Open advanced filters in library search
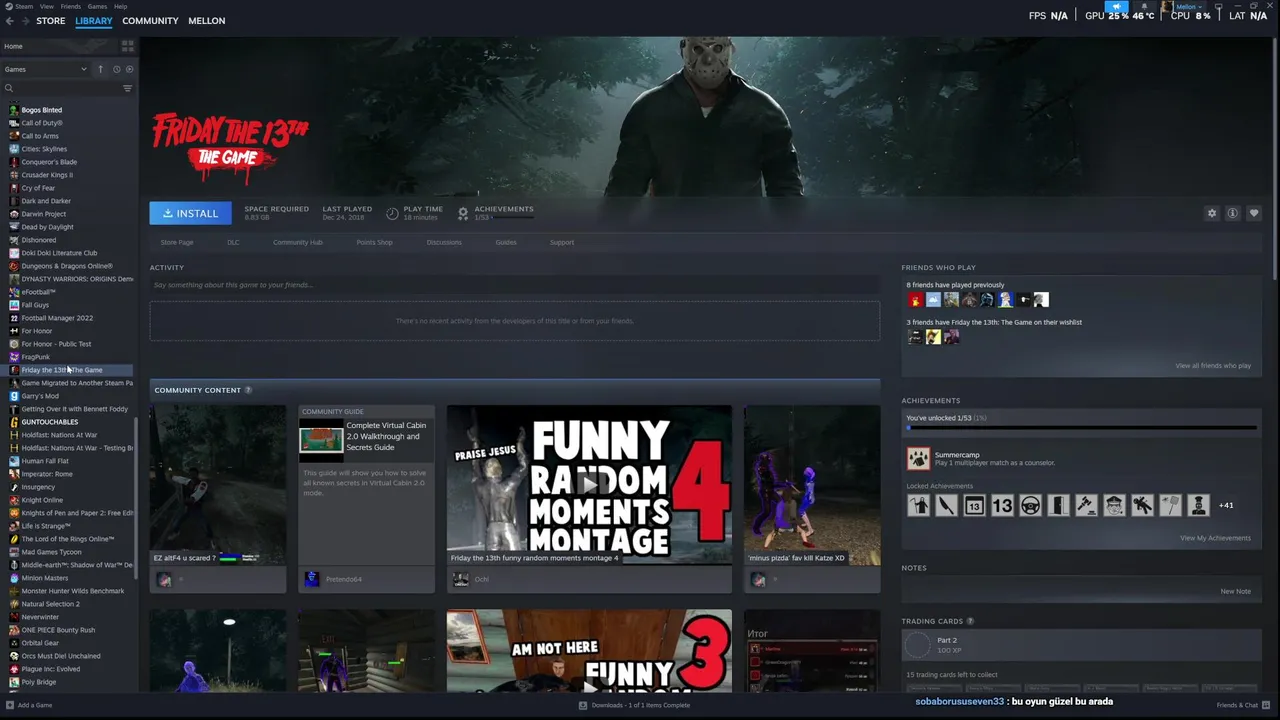This screenshot has width=1280, height=720. click(127, 88)
